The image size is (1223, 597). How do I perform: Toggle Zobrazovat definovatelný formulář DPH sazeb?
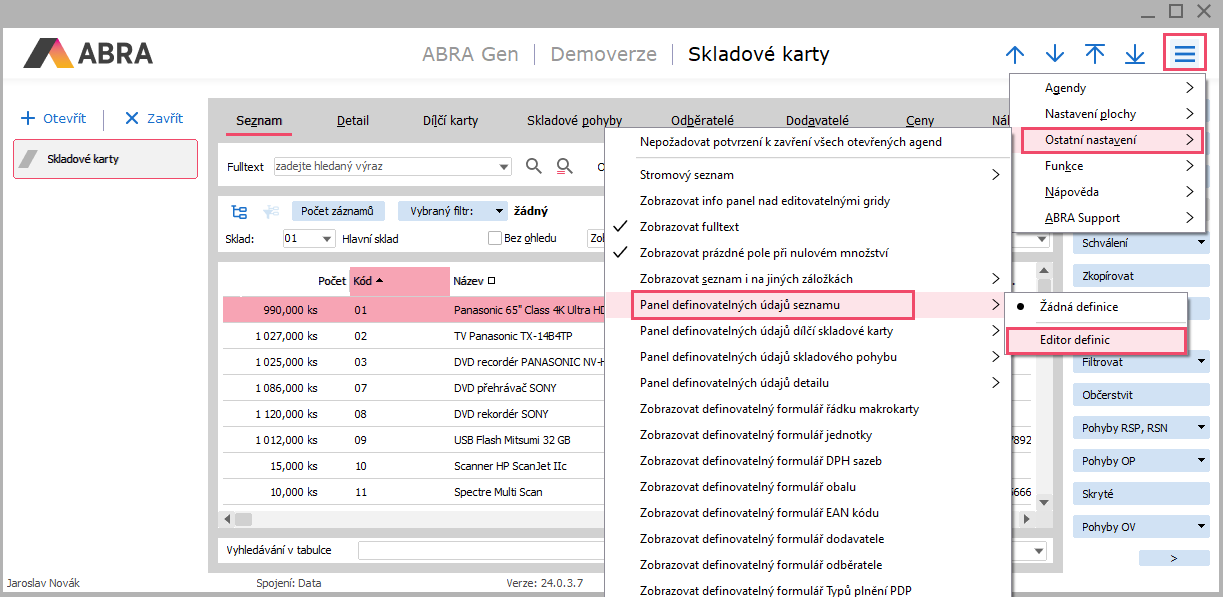click(807, 461)
